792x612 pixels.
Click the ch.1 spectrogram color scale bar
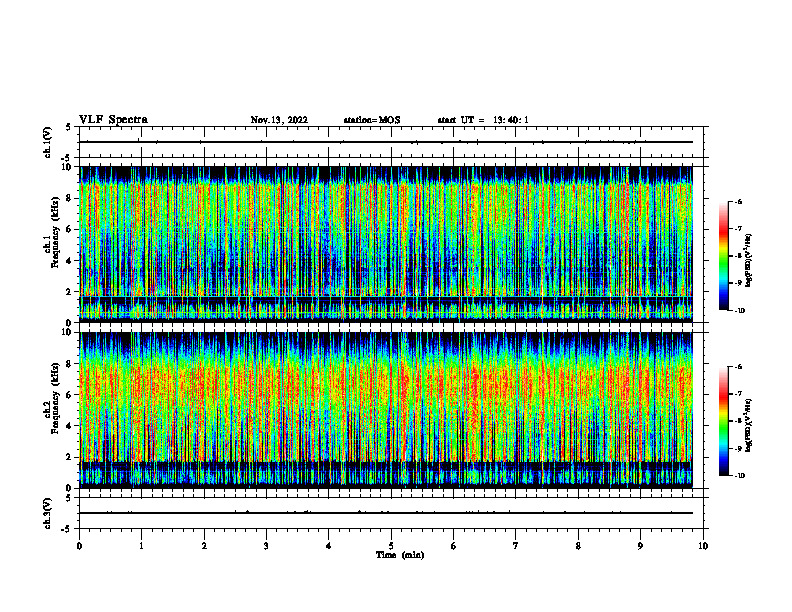click(723, 256)
